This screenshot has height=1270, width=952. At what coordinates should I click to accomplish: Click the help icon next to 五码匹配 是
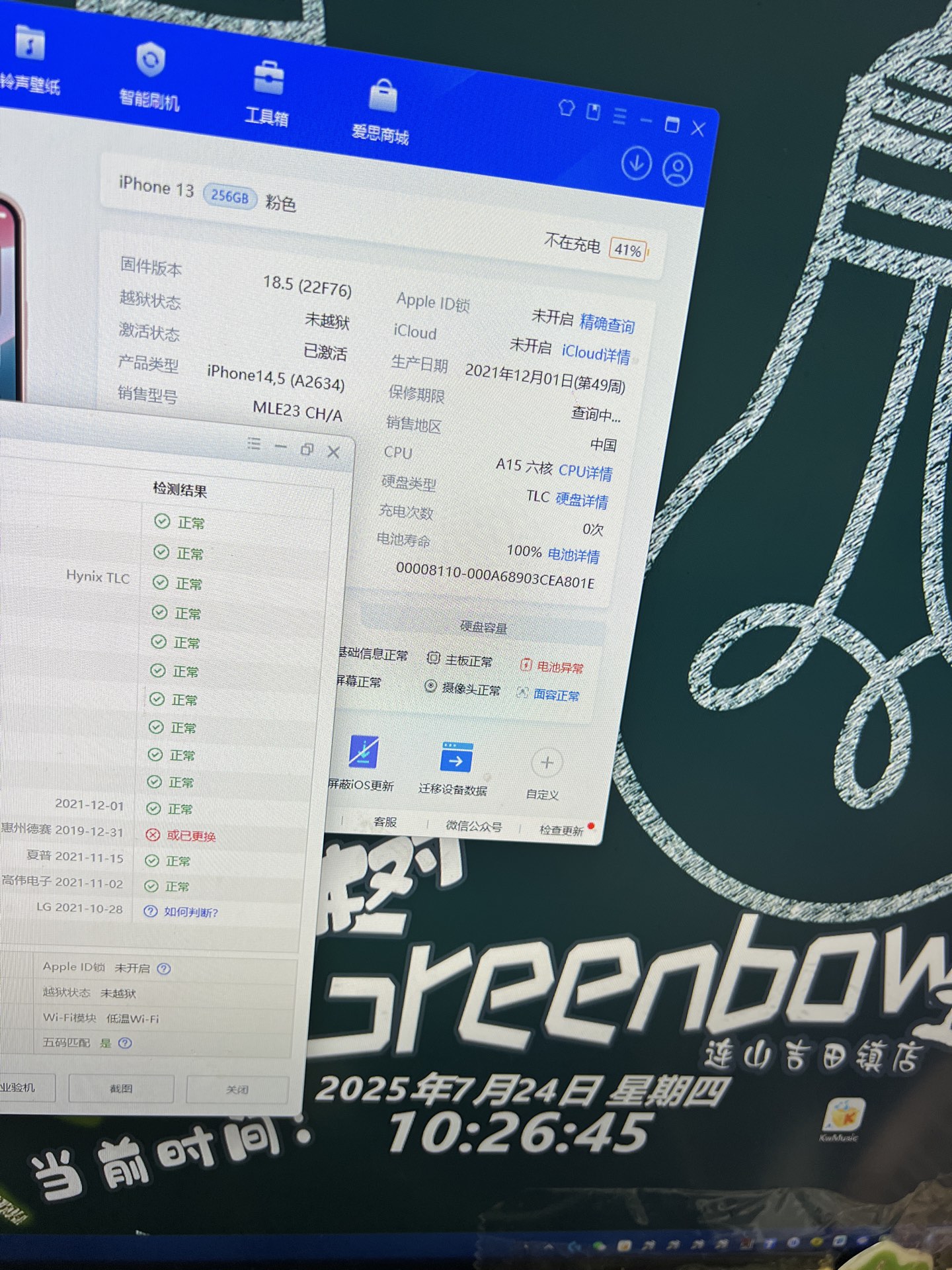(125, 1043)
